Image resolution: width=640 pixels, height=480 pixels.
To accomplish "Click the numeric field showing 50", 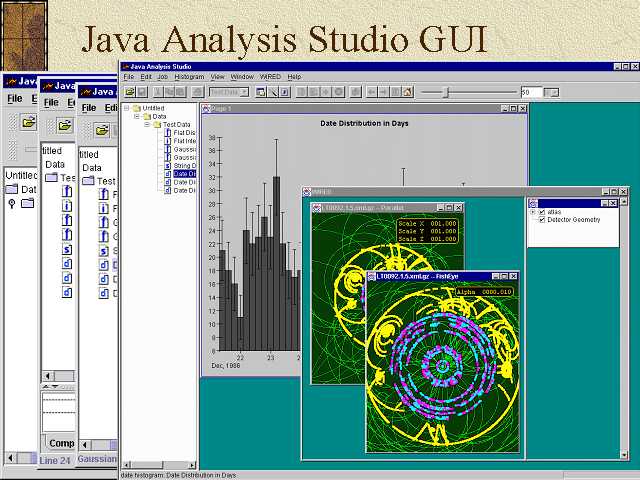I will [530, 92].
